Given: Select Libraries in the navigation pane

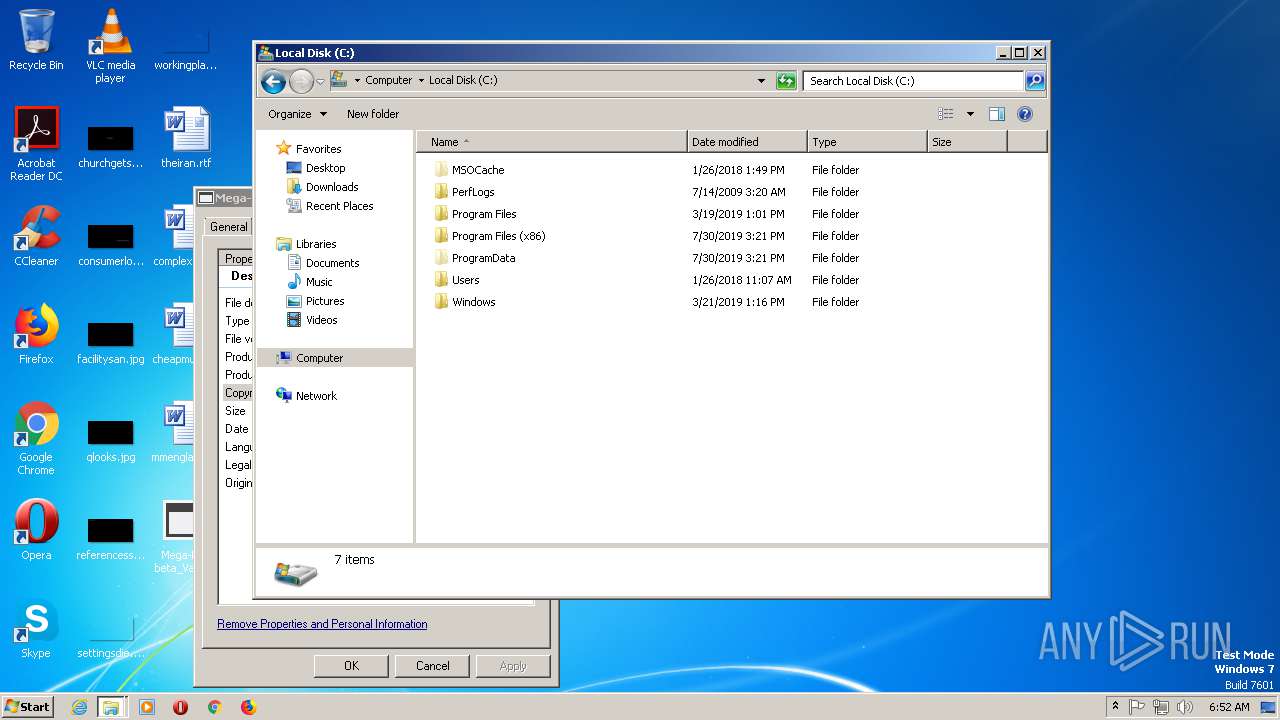Looking at the screenshot, I should 315,244.
